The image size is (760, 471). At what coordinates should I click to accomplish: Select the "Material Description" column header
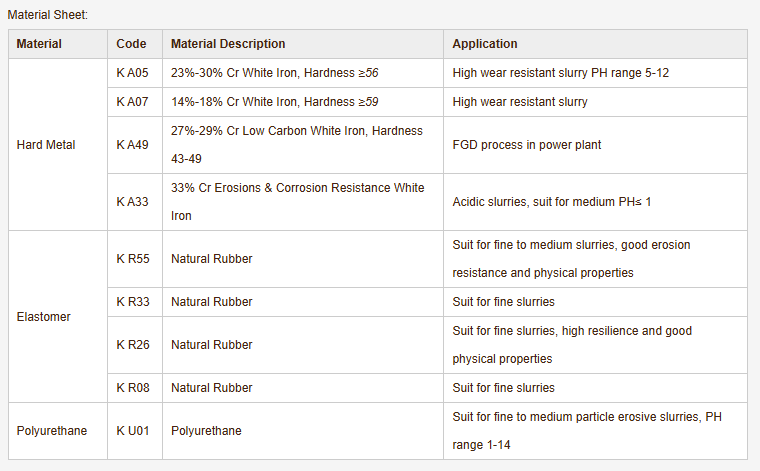(228, 44)
